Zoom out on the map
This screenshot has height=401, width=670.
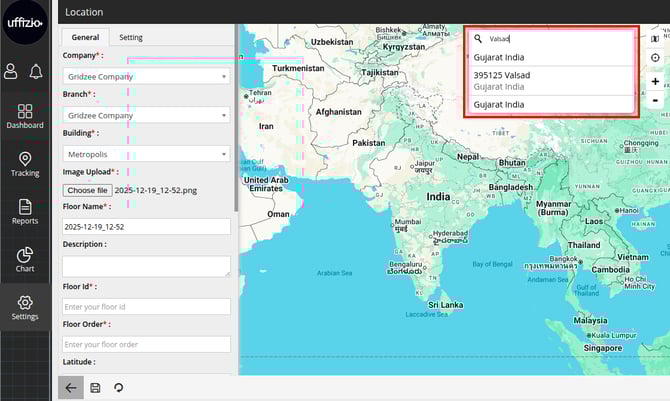point(655,100)
